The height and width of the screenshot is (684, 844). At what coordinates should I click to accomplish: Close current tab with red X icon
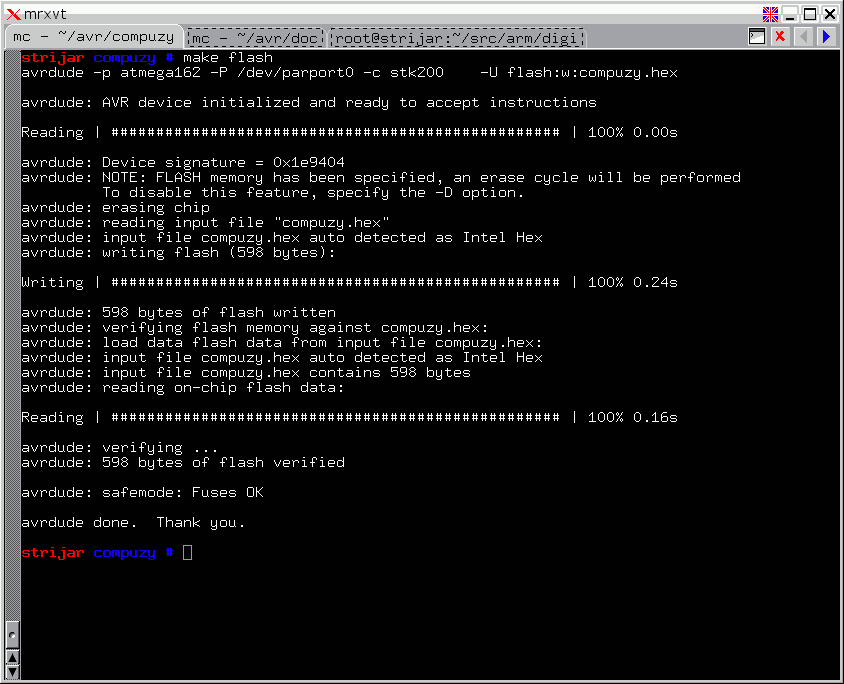click(780, 37)
